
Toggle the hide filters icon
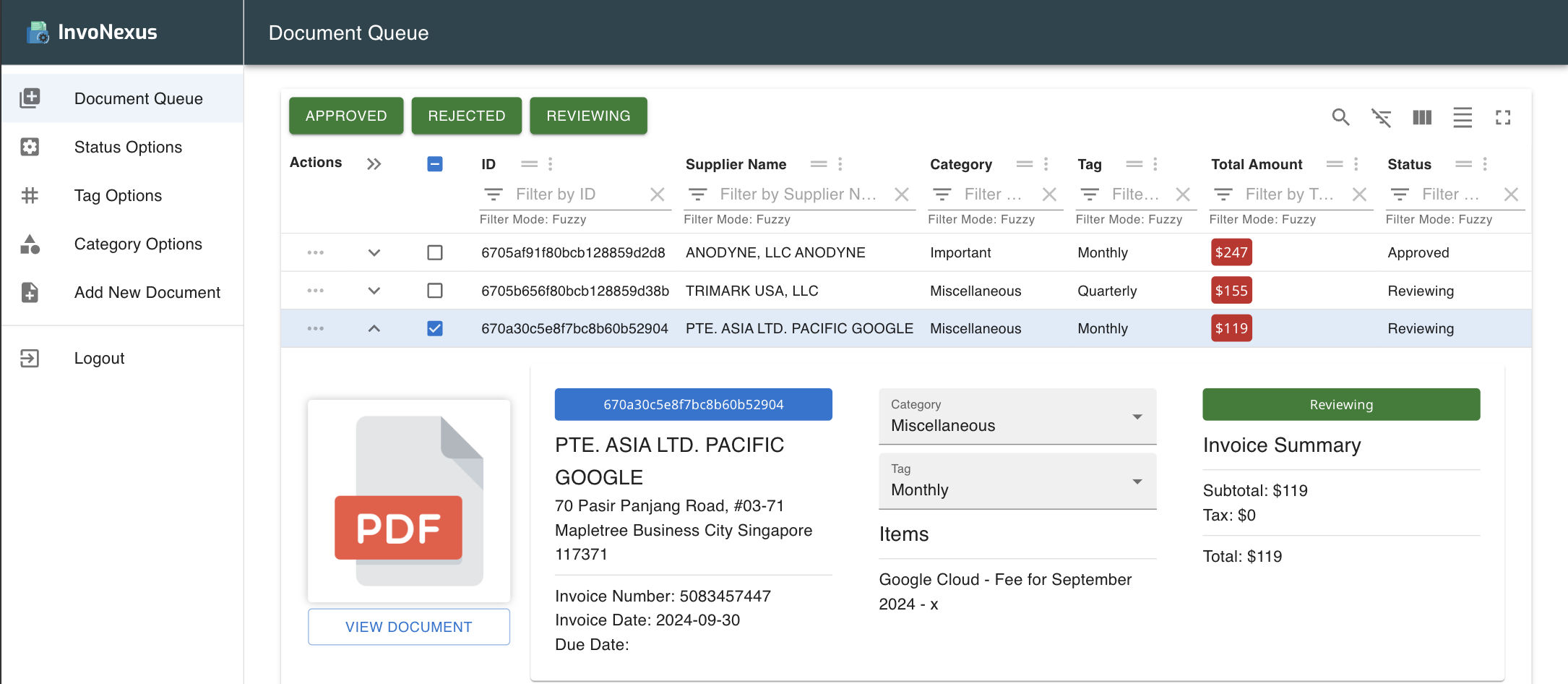(x=1381, y=117)
